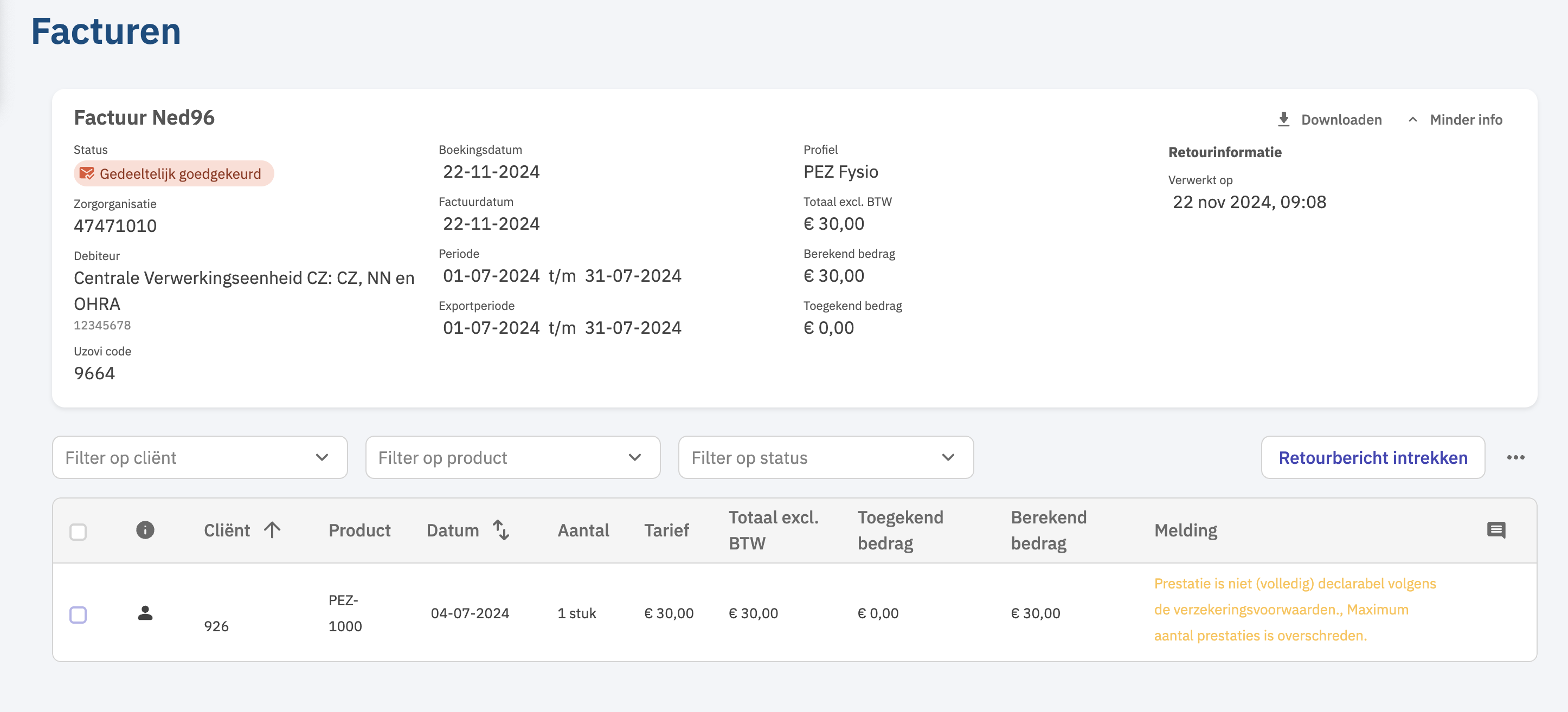Click the Gedeeltelijk goedgekeurd status badge
This screenshot has width=1568, height=712.
pyautogui.click(x=174, y=174)
